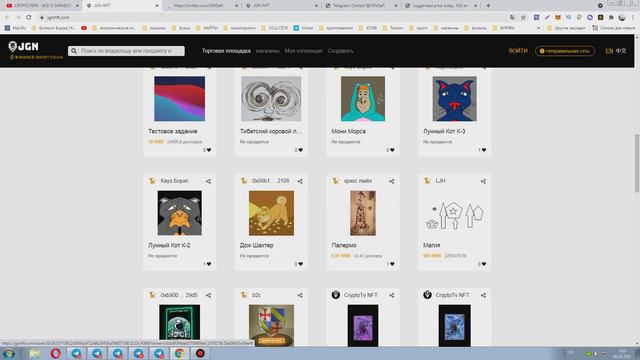
Task: Open the Mail.Ru bookmark
Action: [15, 28]
